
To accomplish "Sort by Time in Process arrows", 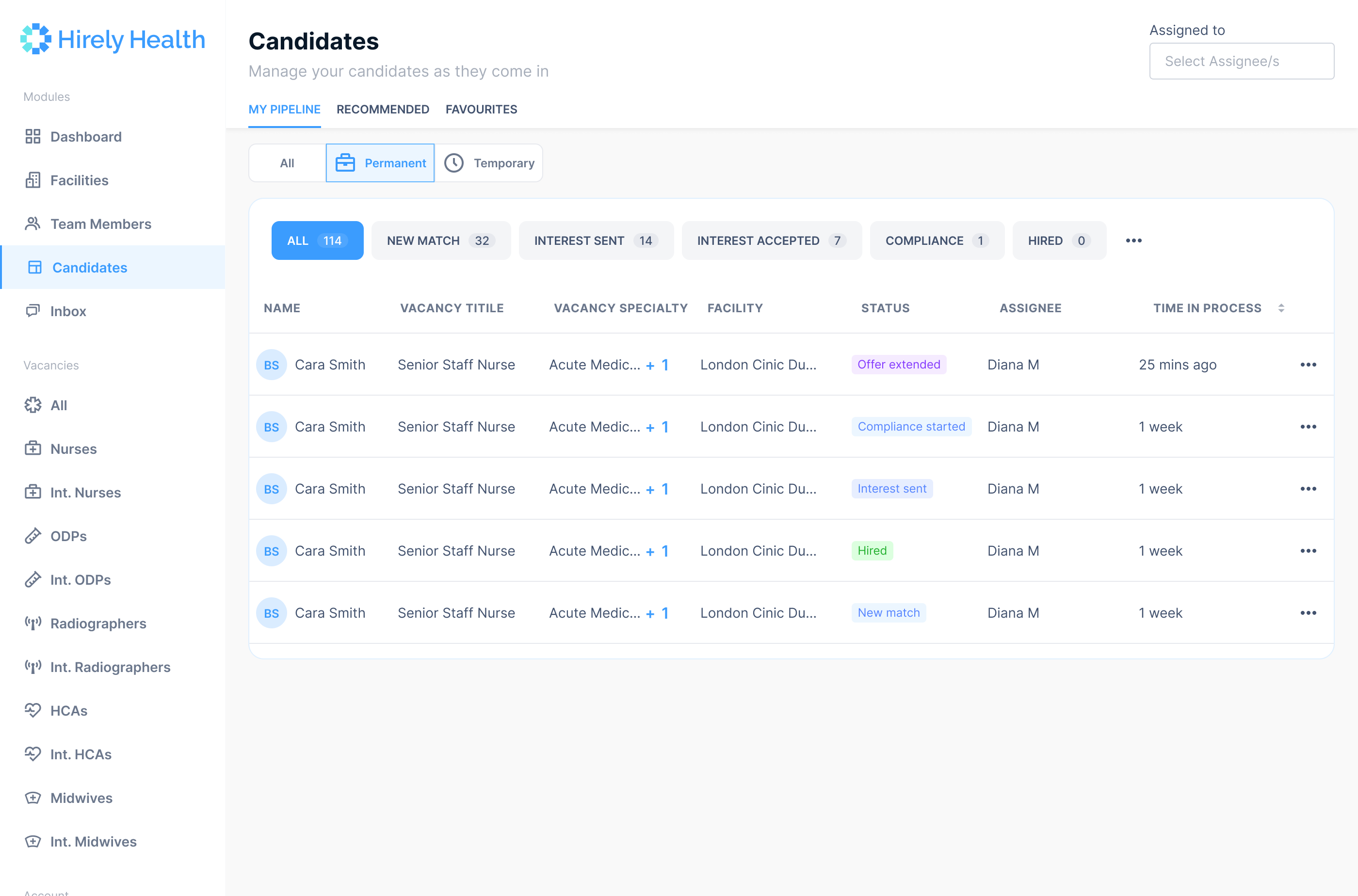I will (1281, 308).
